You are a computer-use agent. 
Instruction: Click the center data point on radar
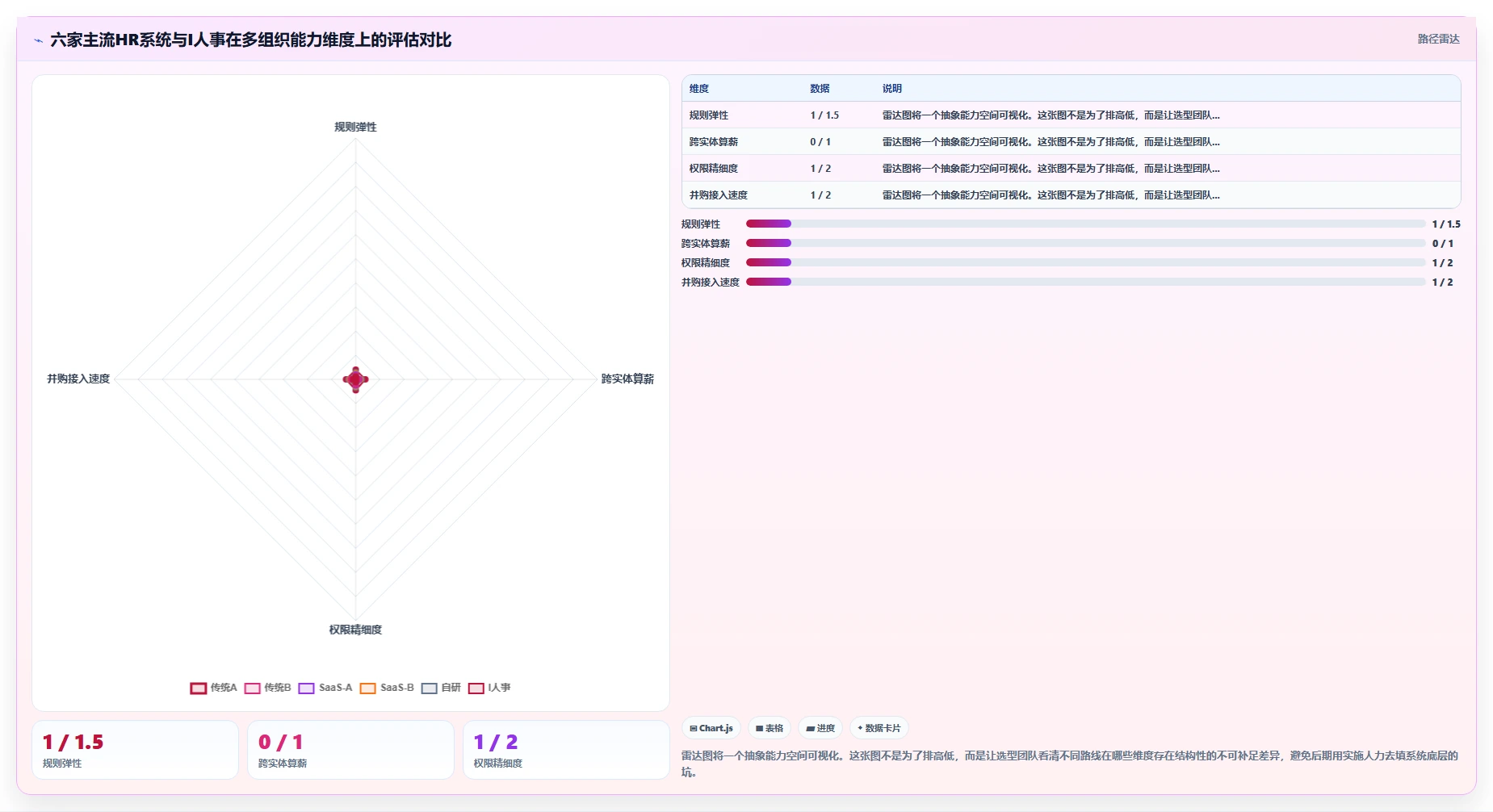coord(356,379)
